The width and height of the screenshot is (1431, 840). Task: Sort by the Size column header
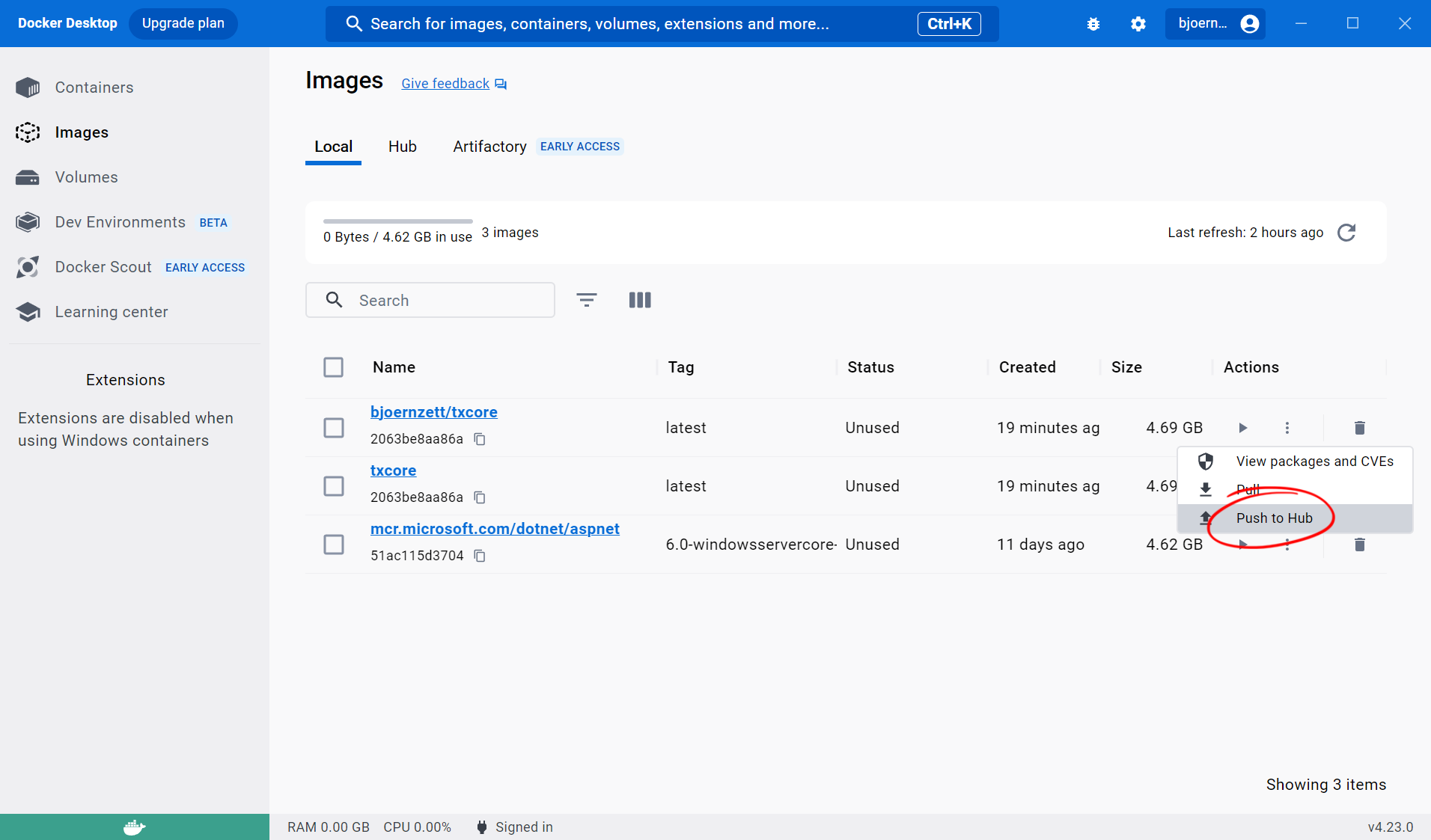coord(1126,367)
